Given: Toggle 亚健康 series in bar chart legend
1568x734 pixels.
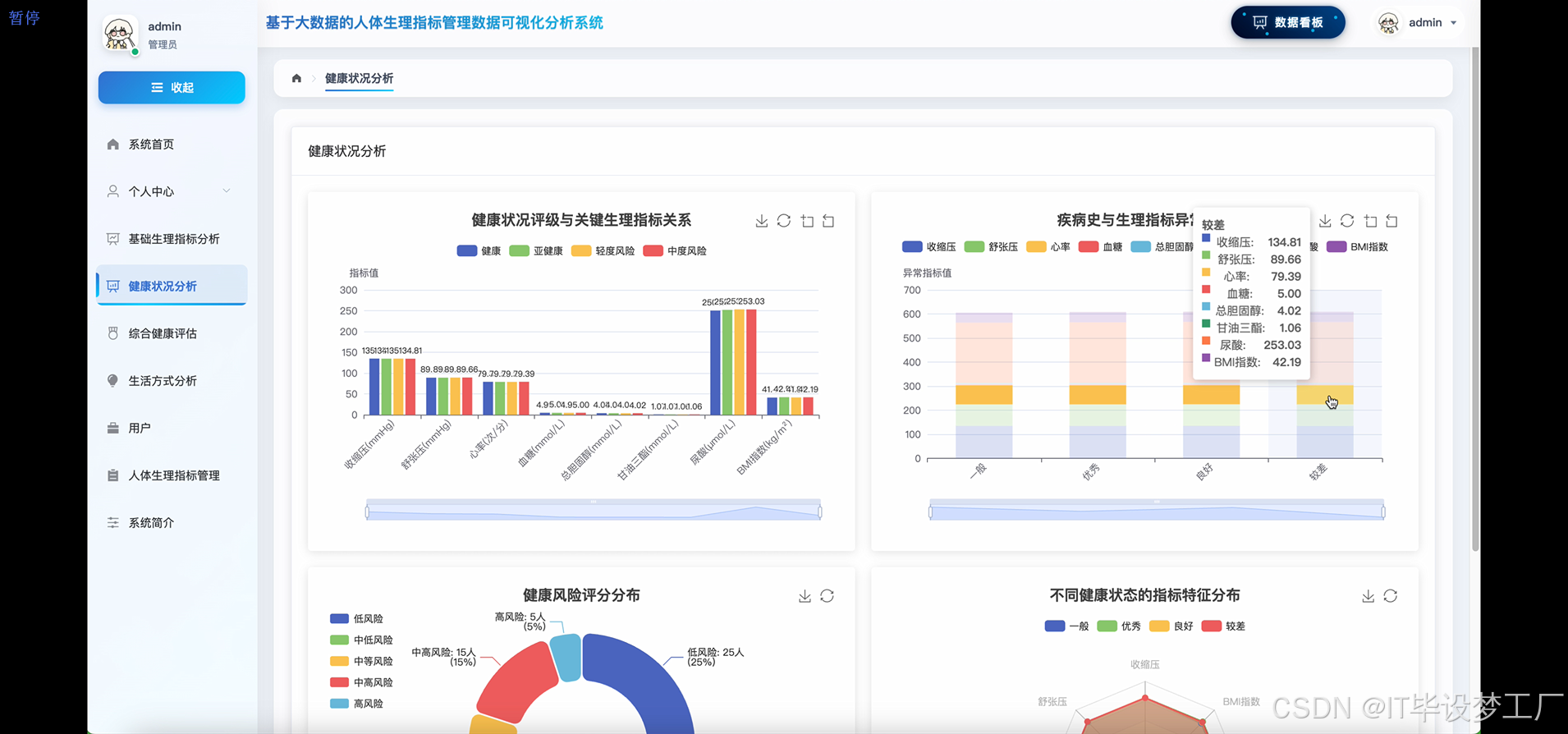Looking at the screenshot, I should click(x=536, y=251).
